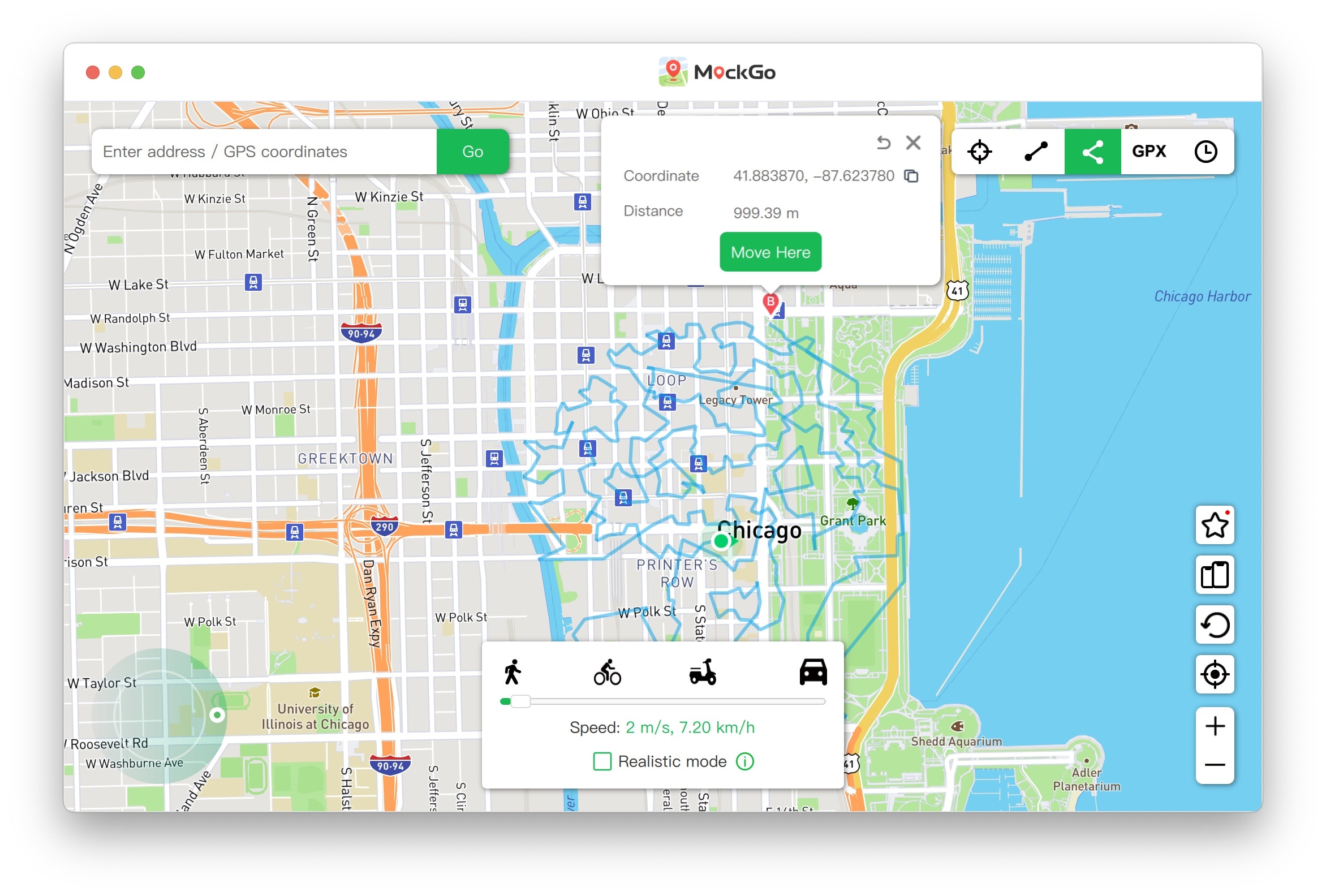Select walking speed mode
Screen dimensions: 1326x896
513,671
